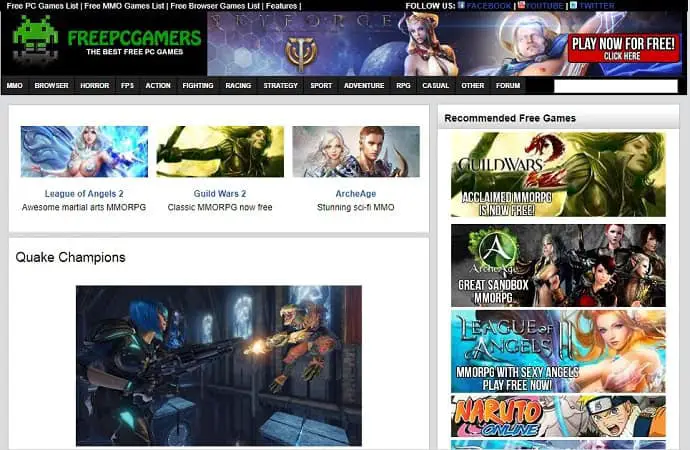
Task: Select the Forum menu item
Action: click(508, 85)
